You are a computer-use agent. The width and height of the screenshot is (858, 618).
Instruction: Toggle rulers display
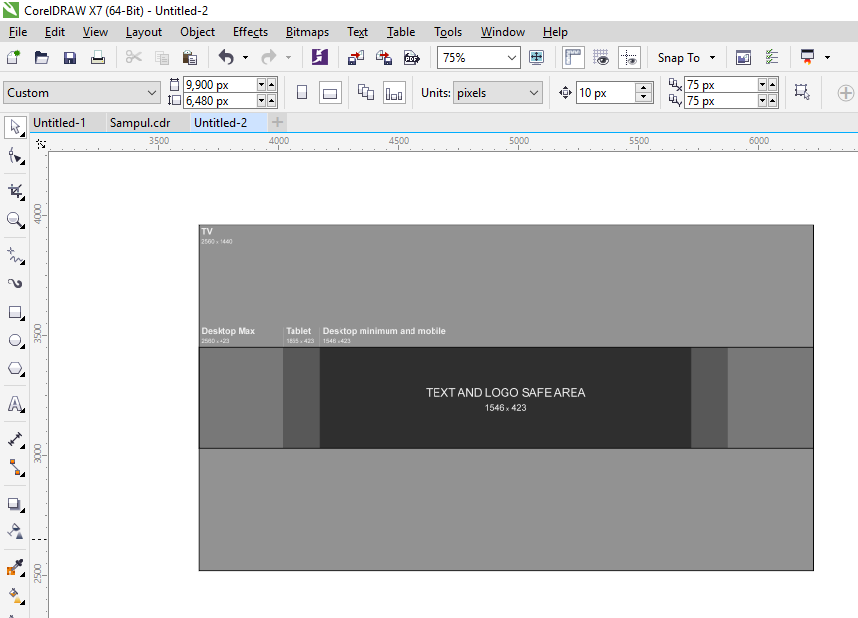[x=573, y=57]
